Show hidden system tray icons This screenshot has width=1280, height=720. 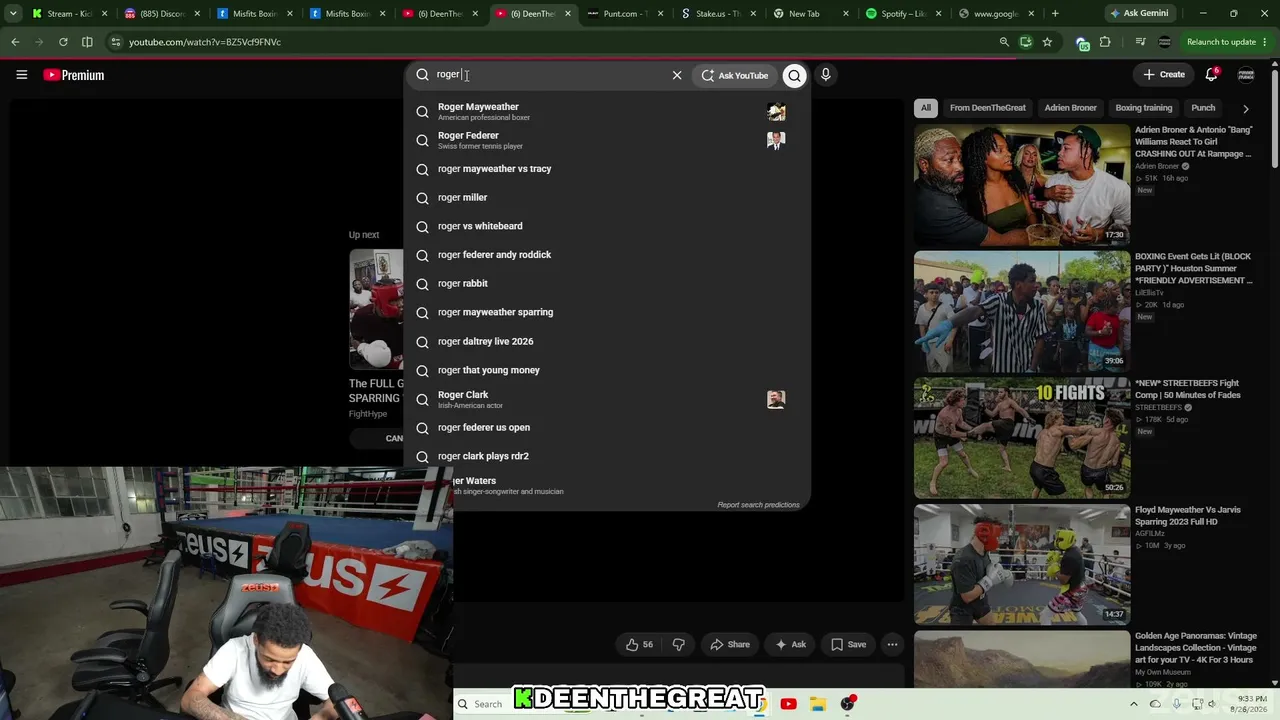pos(1135,704)
